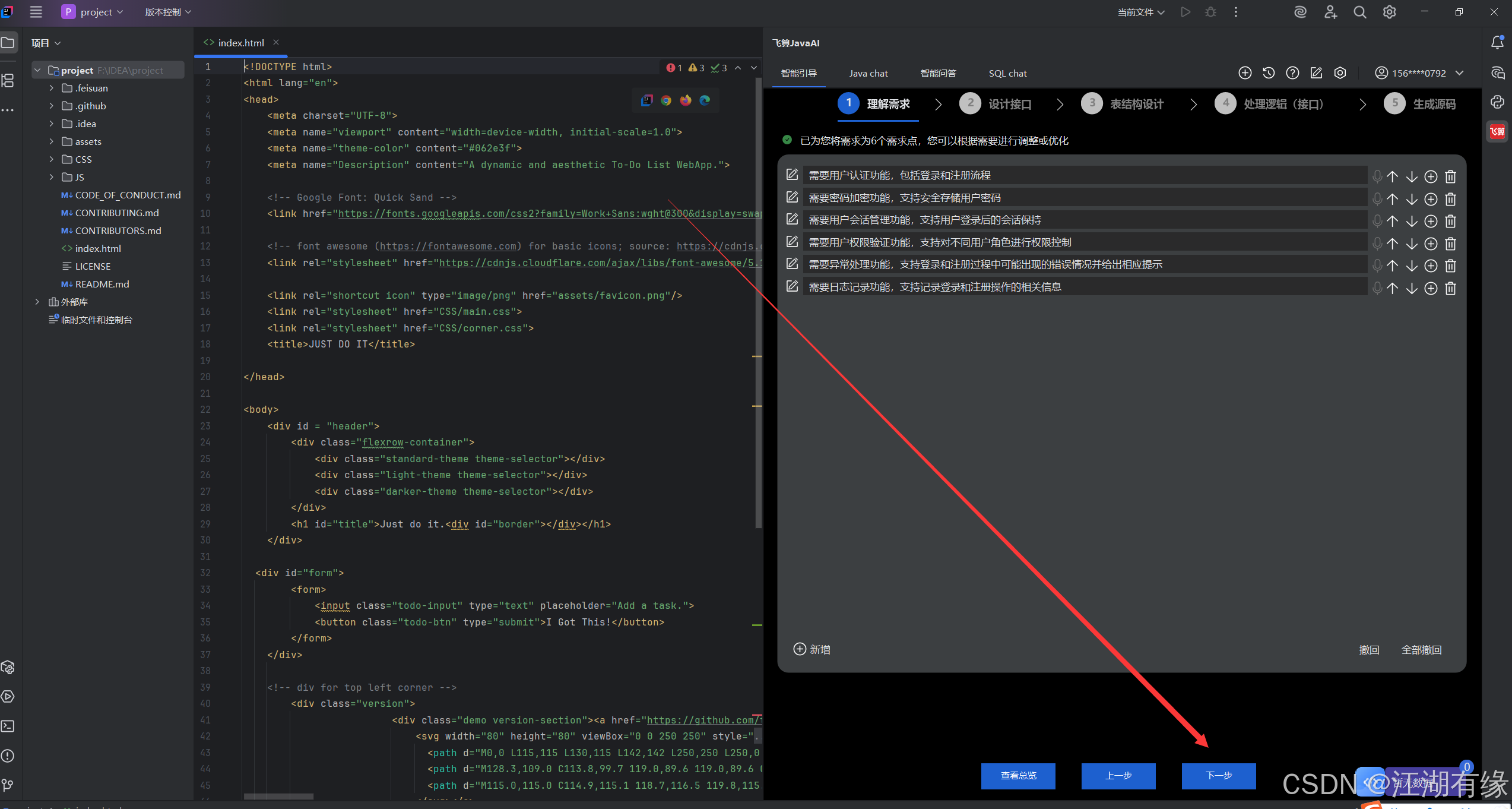The width and height of the screenshot is (1512, 809).
Task: Open Search Everywhere magnifier
Action: point(1360,12)
